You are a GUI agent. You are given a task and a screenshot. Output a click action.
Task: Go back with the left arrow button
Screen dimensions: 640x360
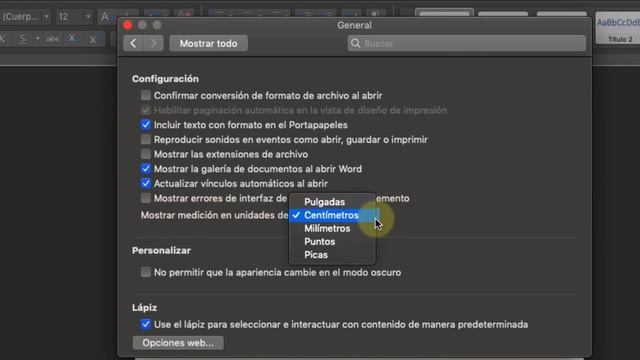[x=133, y=43]
